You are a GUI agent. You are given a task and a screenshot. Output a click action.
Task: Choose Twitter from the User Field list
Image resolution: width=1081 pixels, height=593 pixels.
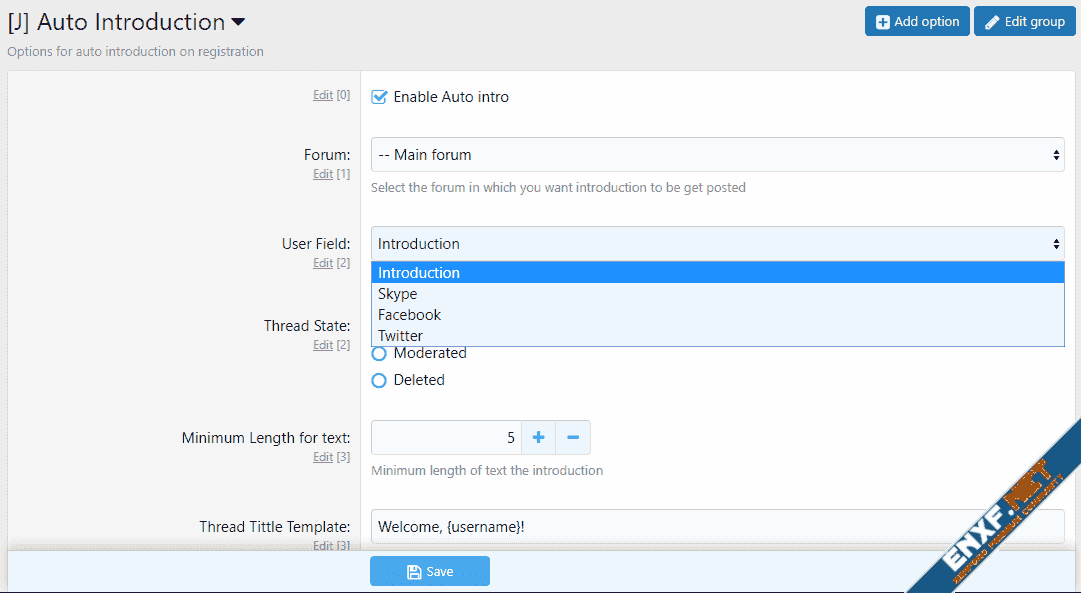click(x=401, y=336)
